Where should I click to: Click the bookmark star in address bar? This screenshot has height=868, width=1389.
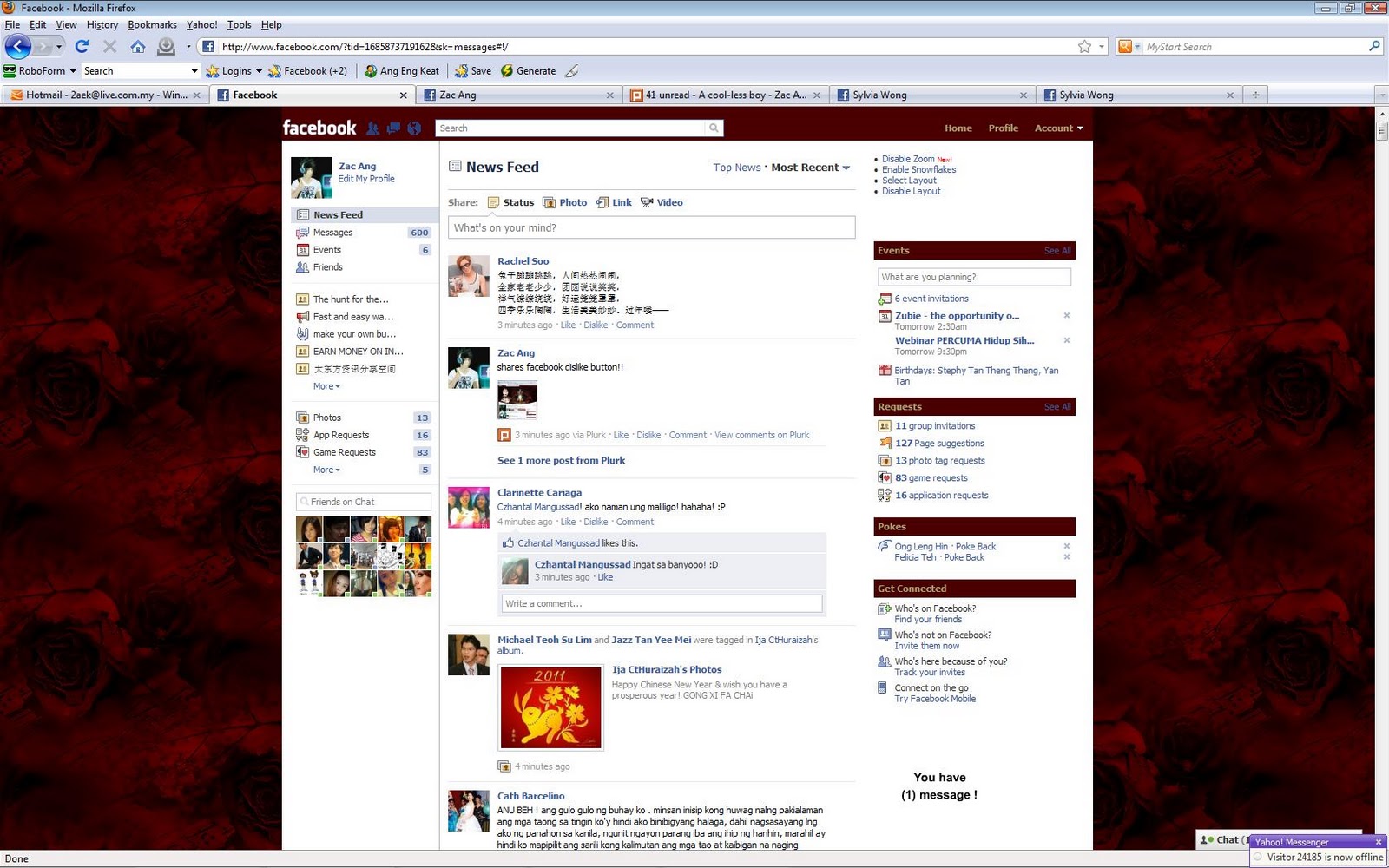tap(1084, 47)
